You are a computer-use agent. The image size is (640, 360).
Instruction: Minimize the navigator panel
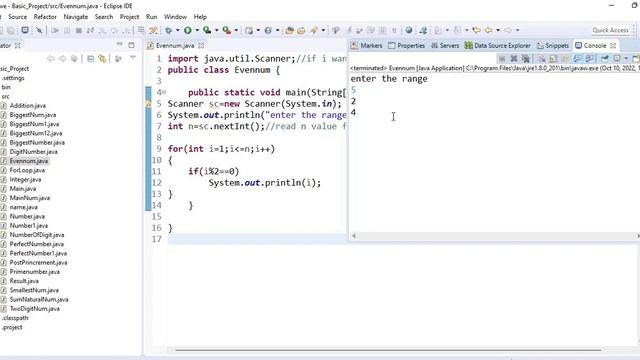(x=119, y=44)
